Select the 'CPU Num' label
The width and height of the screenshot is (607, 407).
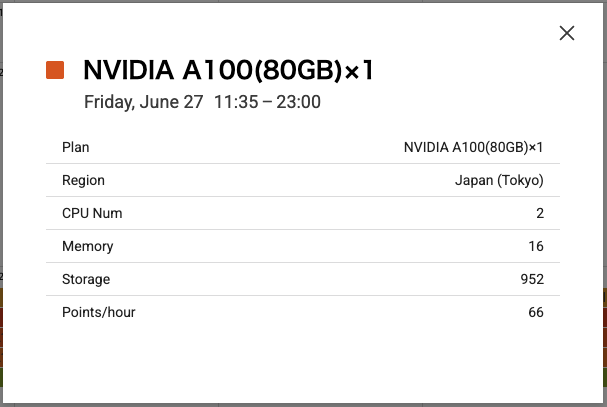(x=92, y=213)
